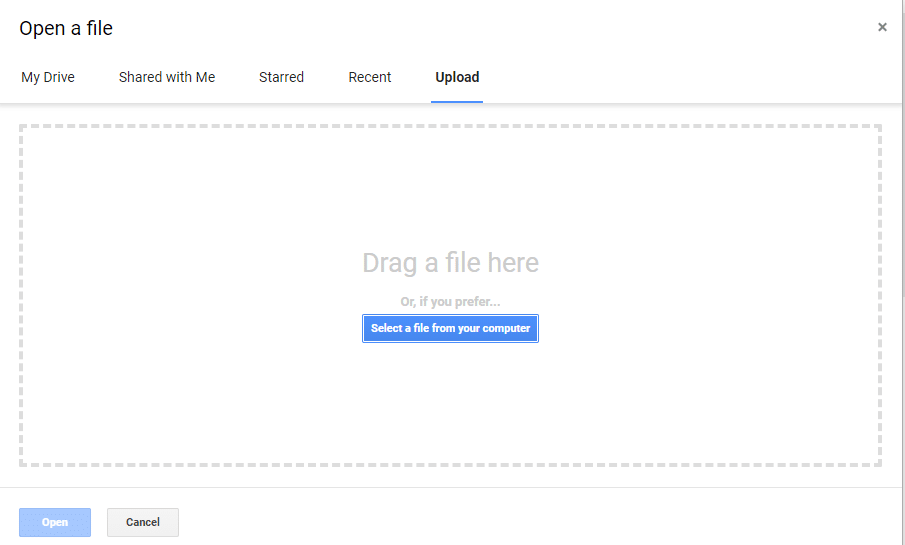Click Select a file from your computer

click(450, 329)
